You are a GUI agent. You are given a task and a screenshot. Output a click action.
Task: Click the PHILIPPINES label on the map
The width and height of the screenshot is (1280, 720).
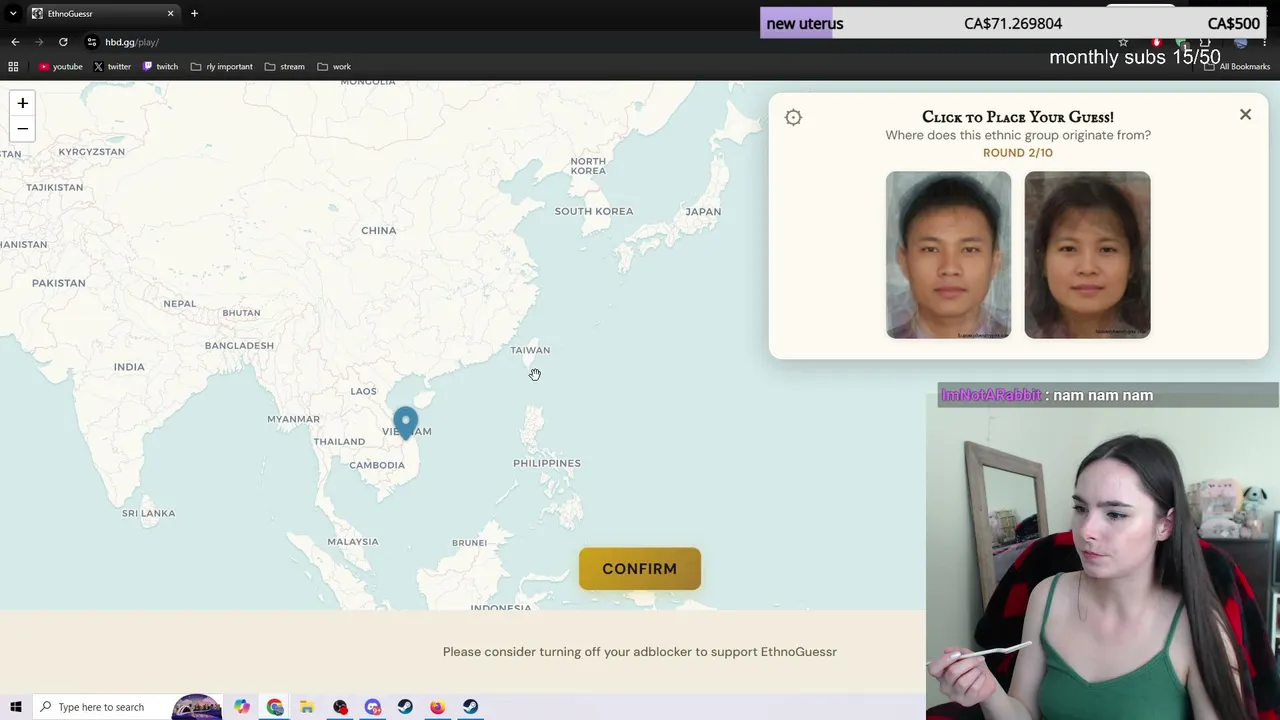(547, 463)
